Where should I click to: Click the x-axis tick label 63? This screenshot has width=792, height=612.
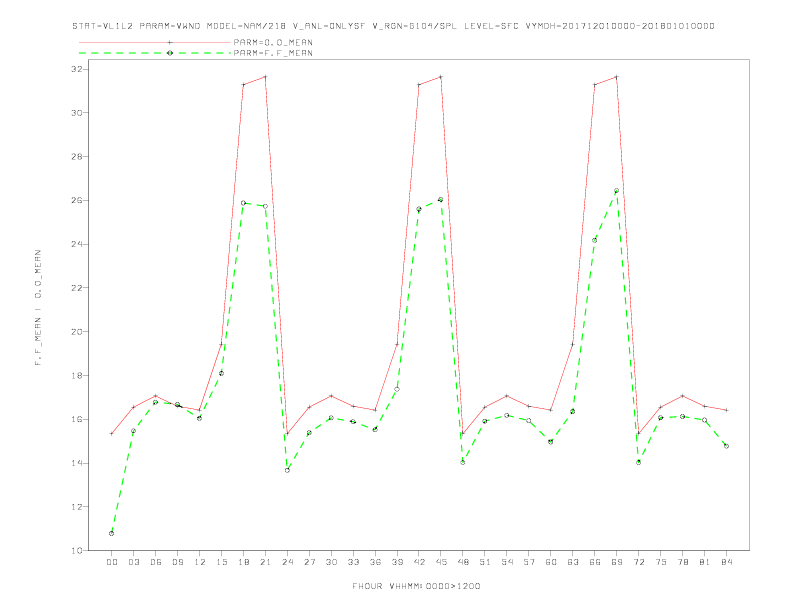573,562
